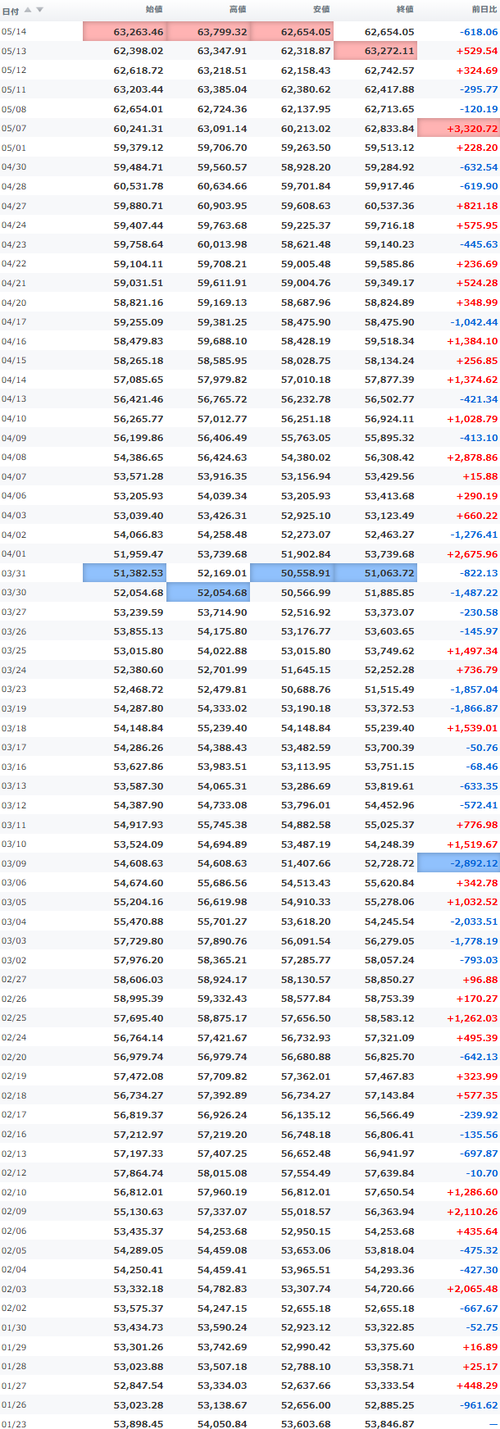The height and width of the screenshot is (1429, 500).
Task: Click the 05/14 date row
Action: pyautogui.click(x=250, y=31)
